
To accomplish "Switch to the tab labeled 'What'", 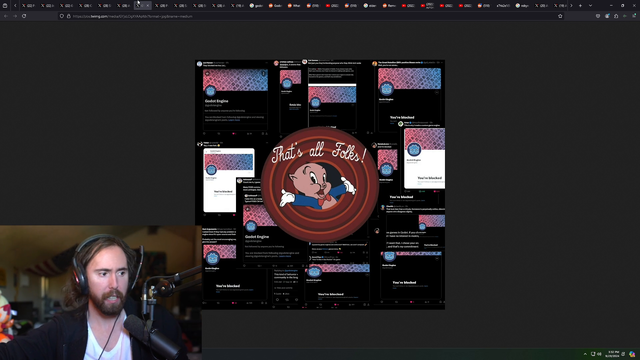I will click(294, 6).
